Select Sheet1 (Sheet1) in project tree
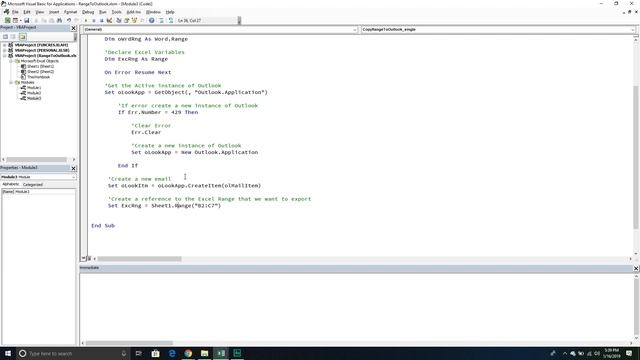 pos(40,66)
